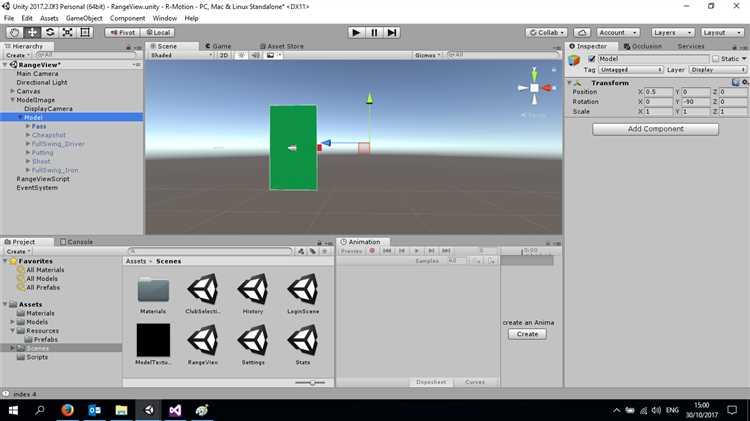Adjust the asset icon size slider
Screen dimensions: 750x421
[x=310, y=383]
